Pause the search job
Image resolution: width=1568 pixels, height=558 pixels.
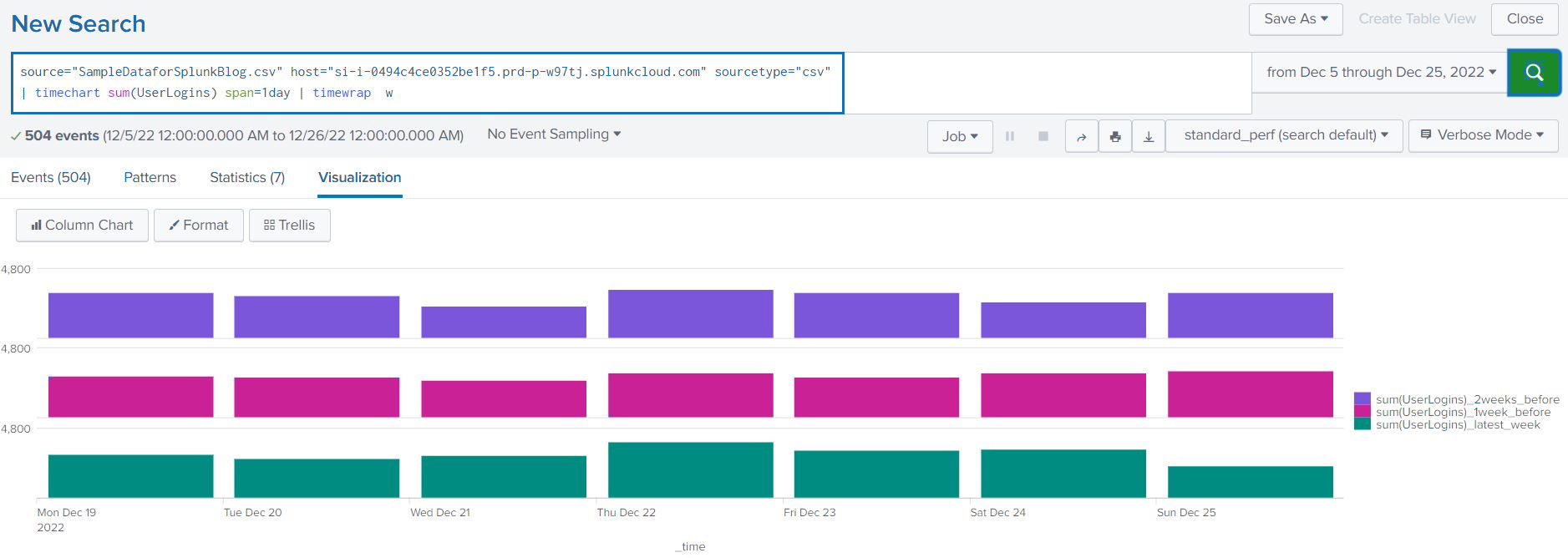click(1010, 136)
